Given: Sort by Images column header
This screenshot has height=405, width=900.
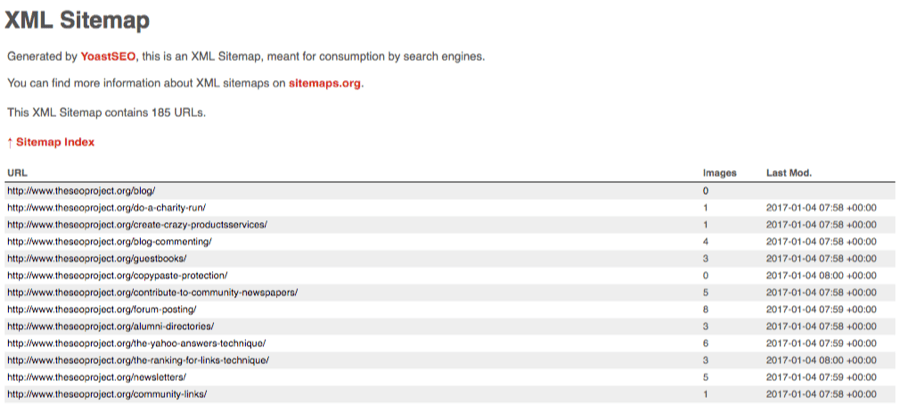Looking at the screenshot, I should 719,173.
